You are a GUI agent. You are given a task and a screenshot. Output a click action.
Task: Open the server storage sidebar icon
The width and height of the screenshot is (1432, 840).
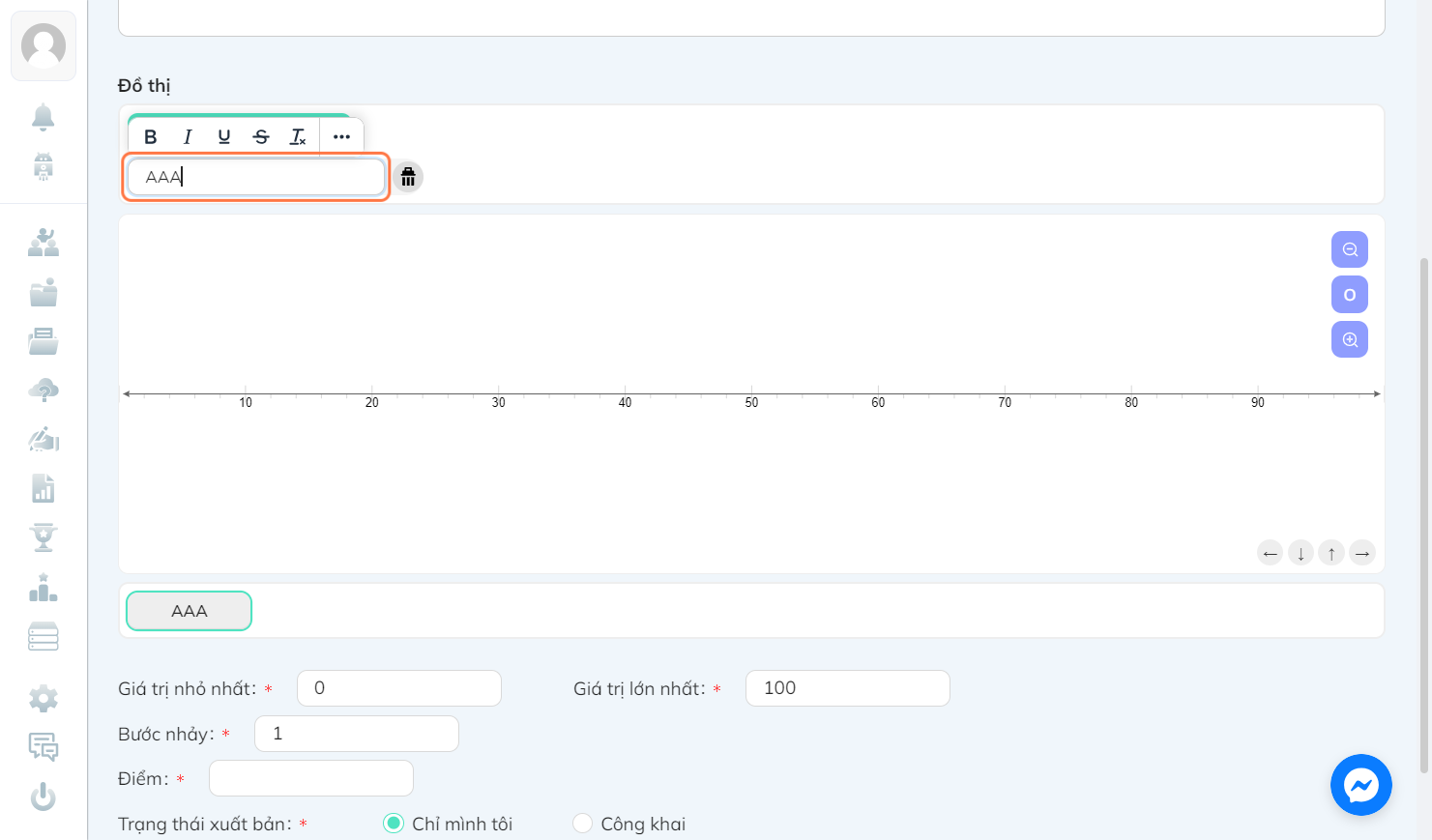point(44,636)
